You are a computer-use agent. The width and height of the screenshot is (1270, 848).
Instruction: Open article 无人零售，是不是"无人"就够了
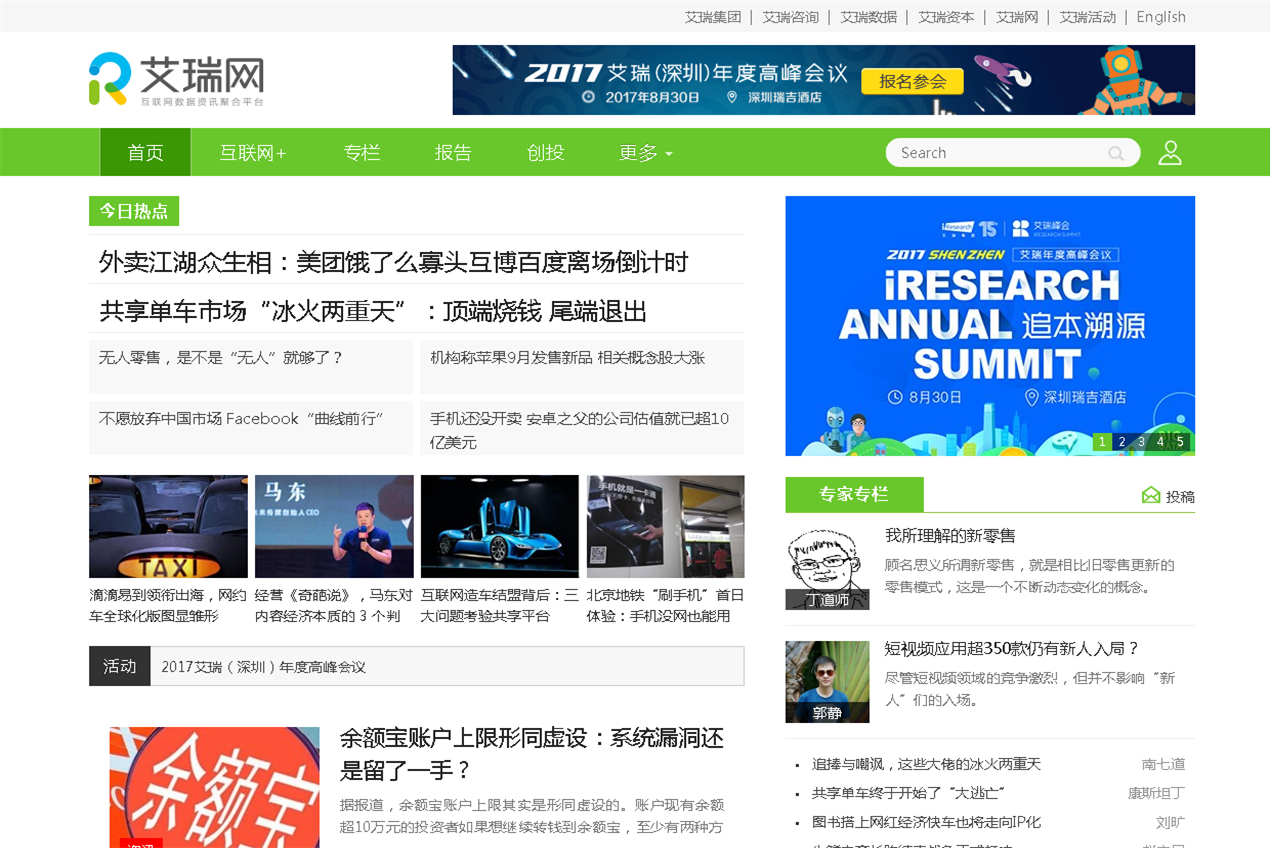tap(221, 357)
